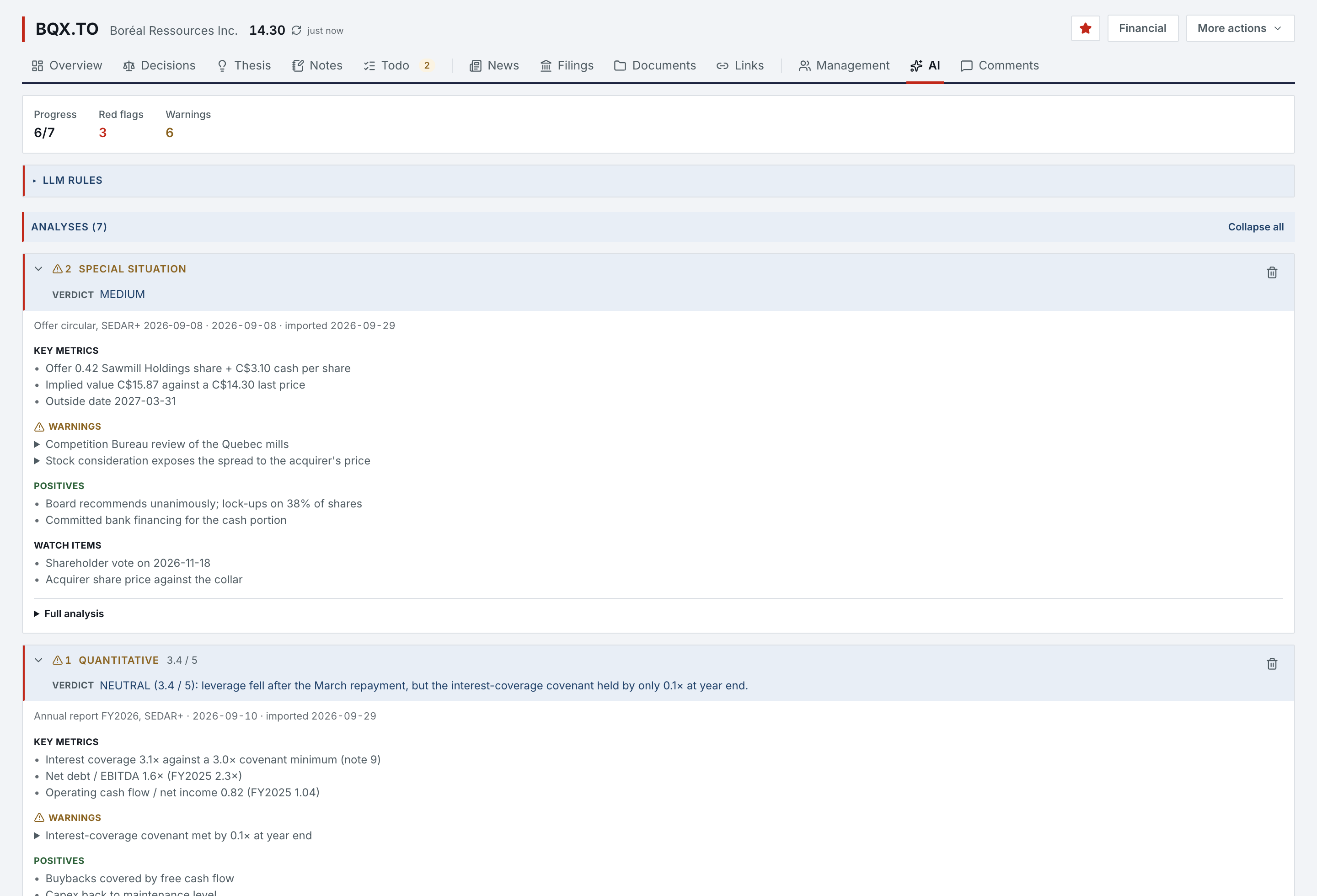Image resolution: width=1317 pixels, height=896 pixels.
Task: Switch to the Documents tab
Action: pos(655,65)
